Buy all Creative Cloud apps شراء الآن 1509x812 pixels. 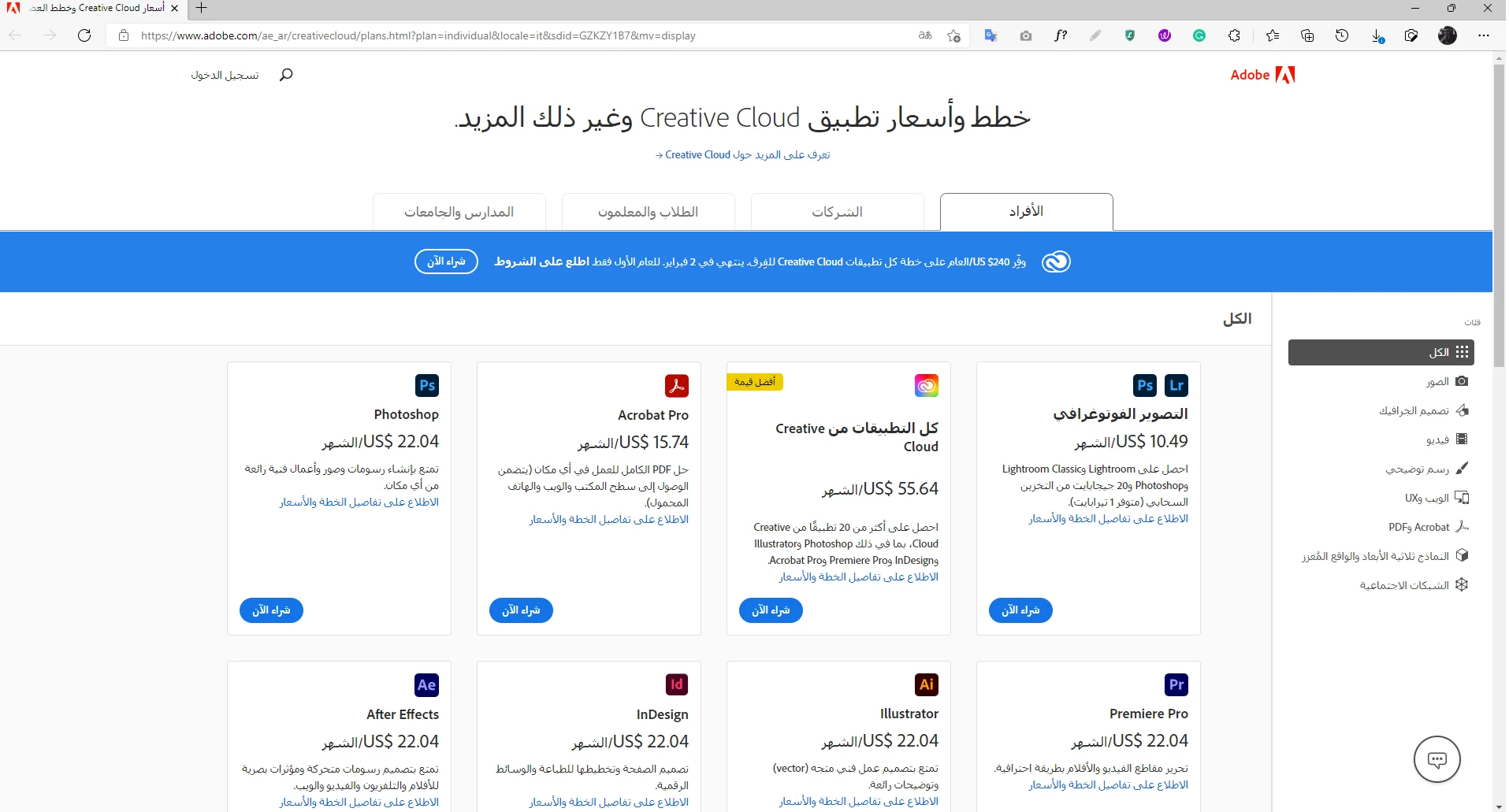point(771,610)
